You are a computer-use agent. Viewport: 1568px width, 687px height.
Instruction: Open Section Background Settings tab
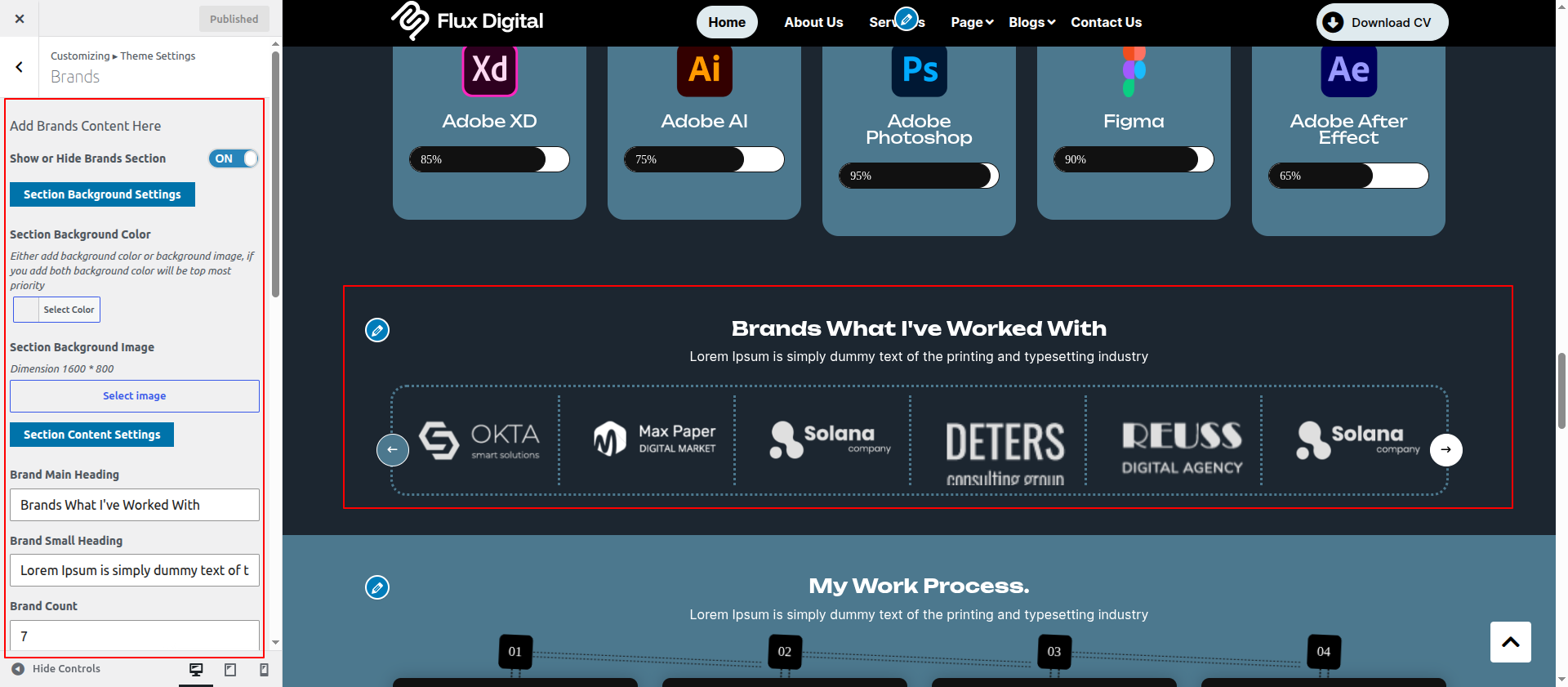[x=102, y=194]
